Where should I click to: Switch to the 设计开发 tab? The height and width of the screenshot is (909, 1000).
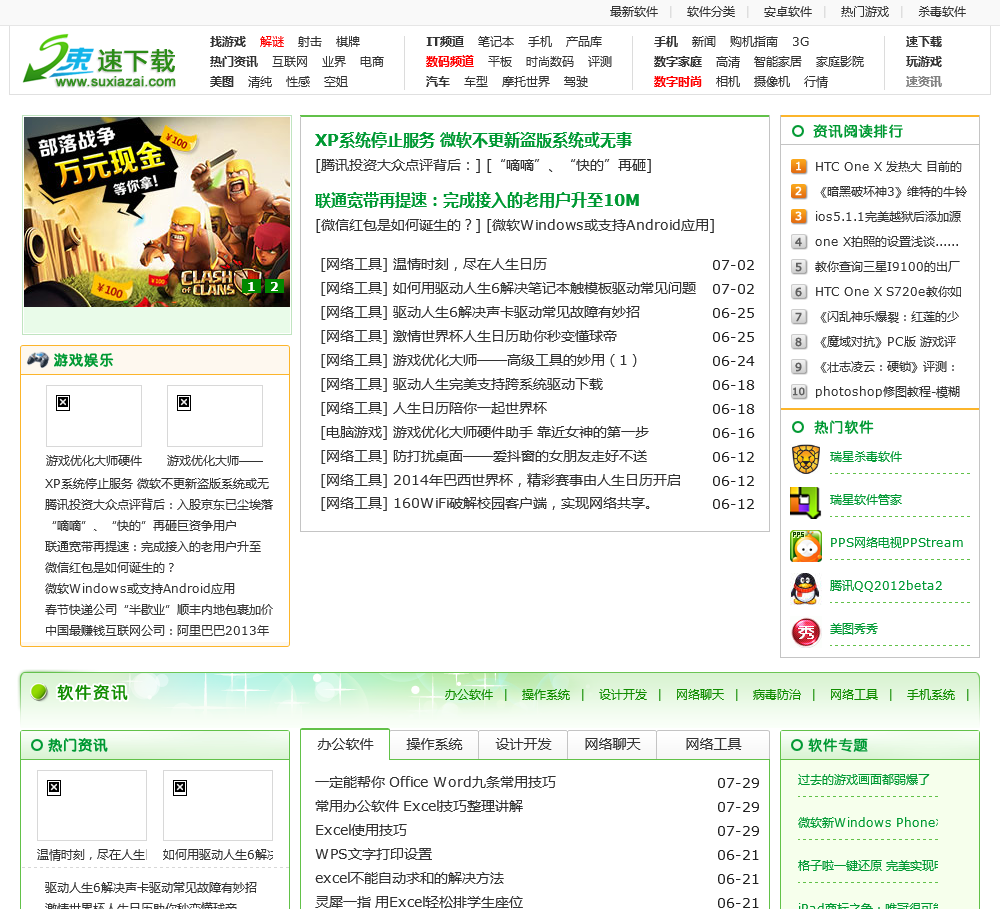(x=524, y=744)
